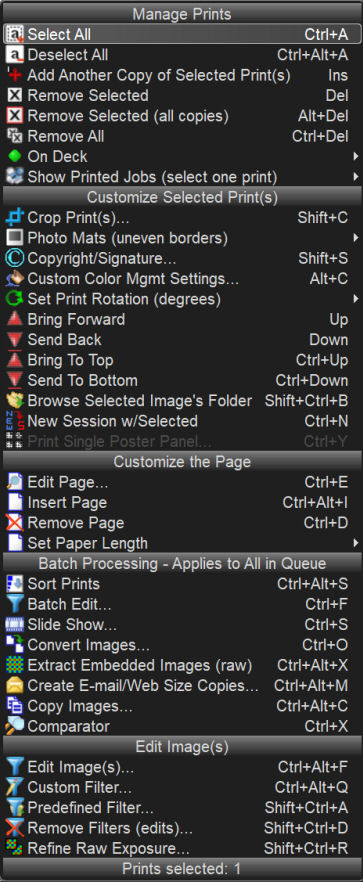The image size is (363, 882).
Task: Click the Batch Edit funnel icon
Action: point(14,605)
